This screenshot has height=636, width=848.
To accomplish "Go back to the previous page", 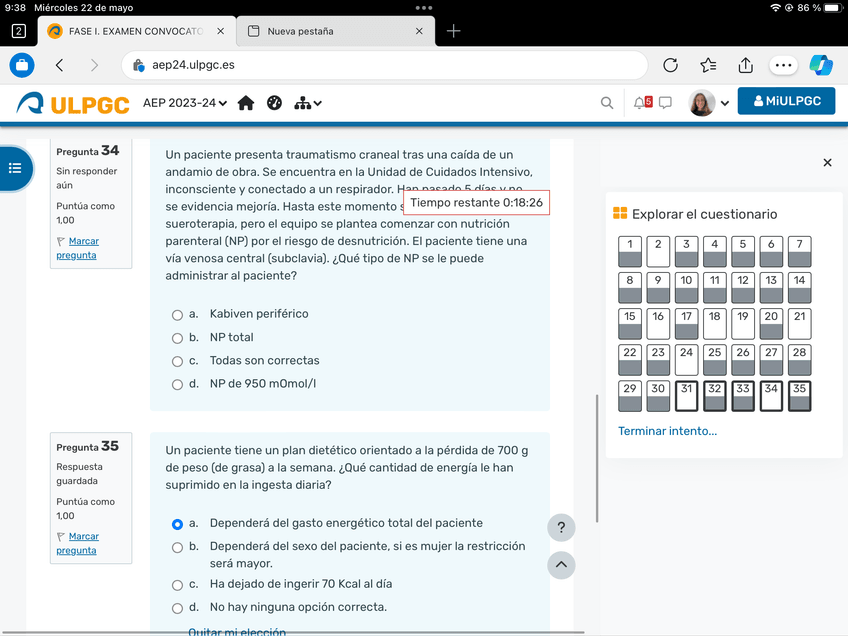I will (x=59, y=65).
